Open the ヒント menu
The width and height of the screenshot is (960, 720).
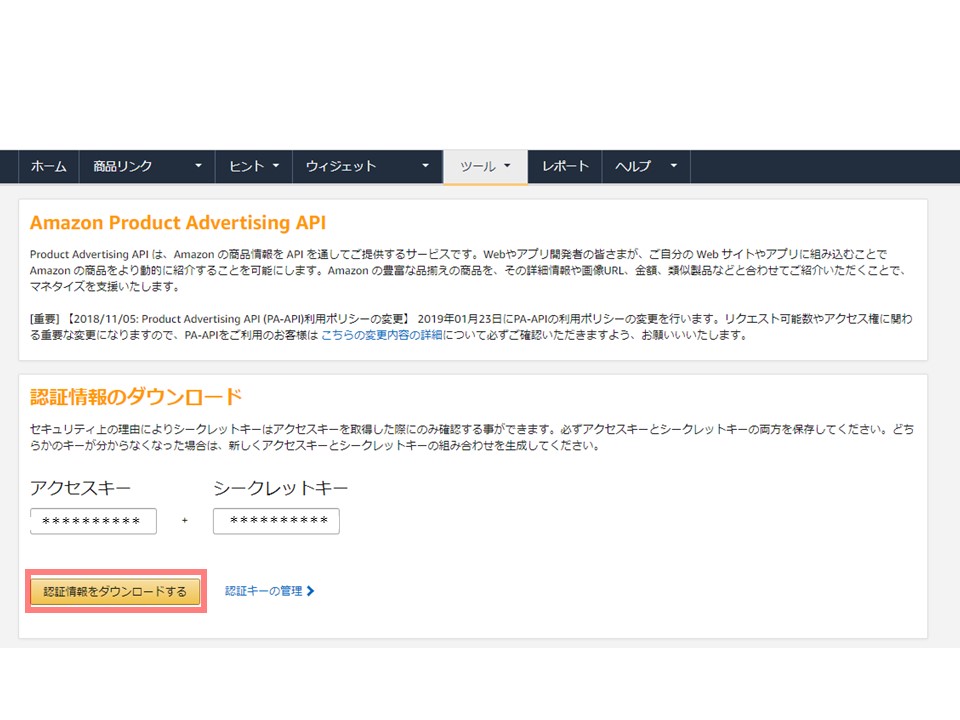(246, 167)
